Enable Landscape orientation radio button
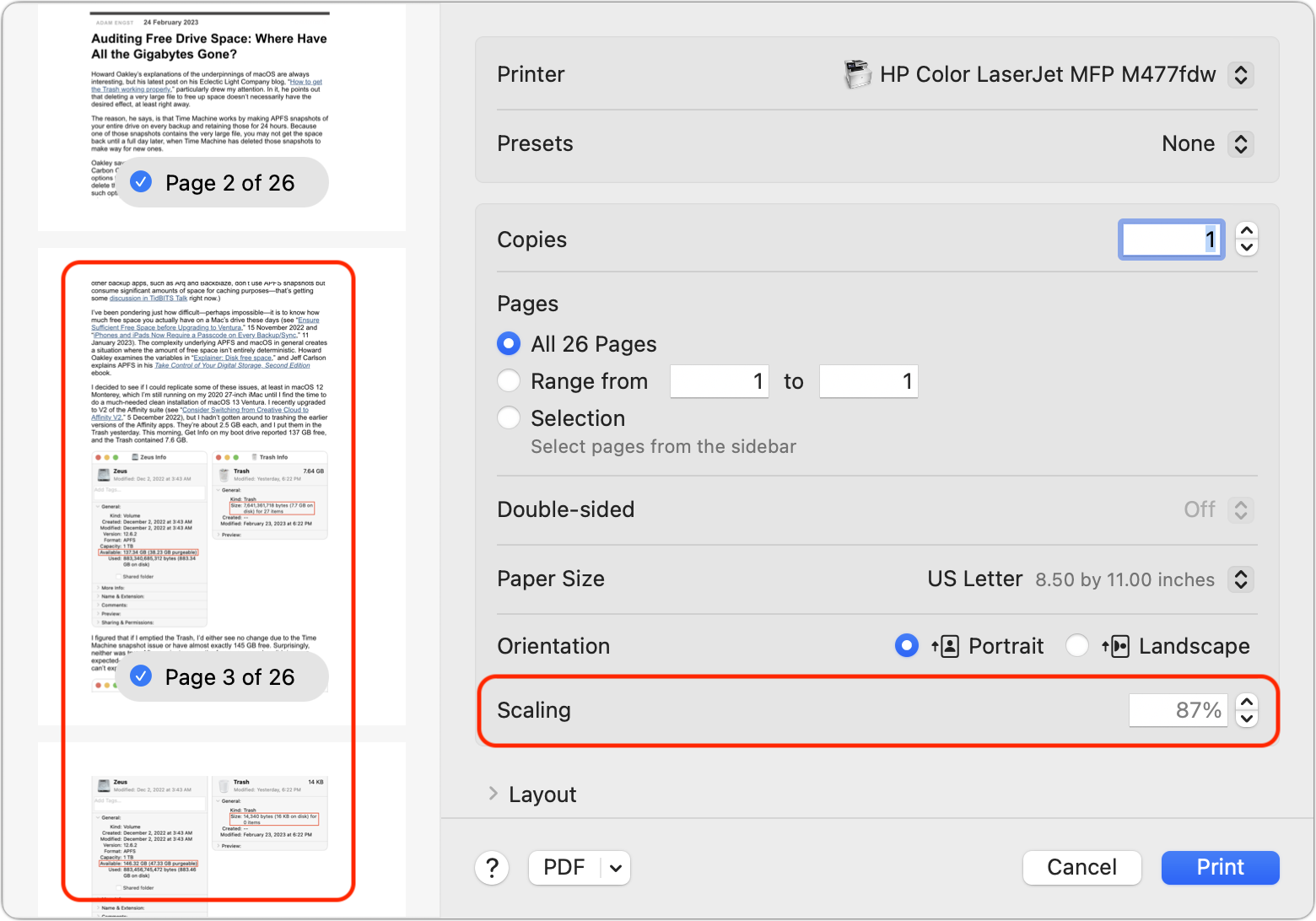1316x921 pixels. 1077,646
